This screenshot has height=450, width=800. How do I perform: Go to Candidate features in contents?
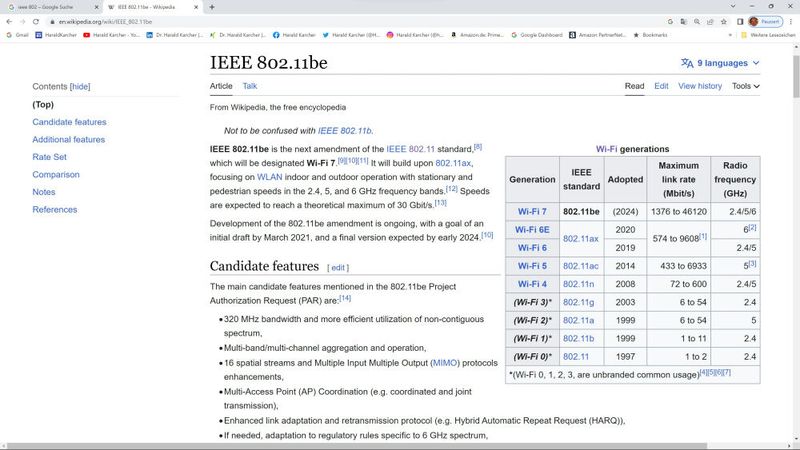69,122
